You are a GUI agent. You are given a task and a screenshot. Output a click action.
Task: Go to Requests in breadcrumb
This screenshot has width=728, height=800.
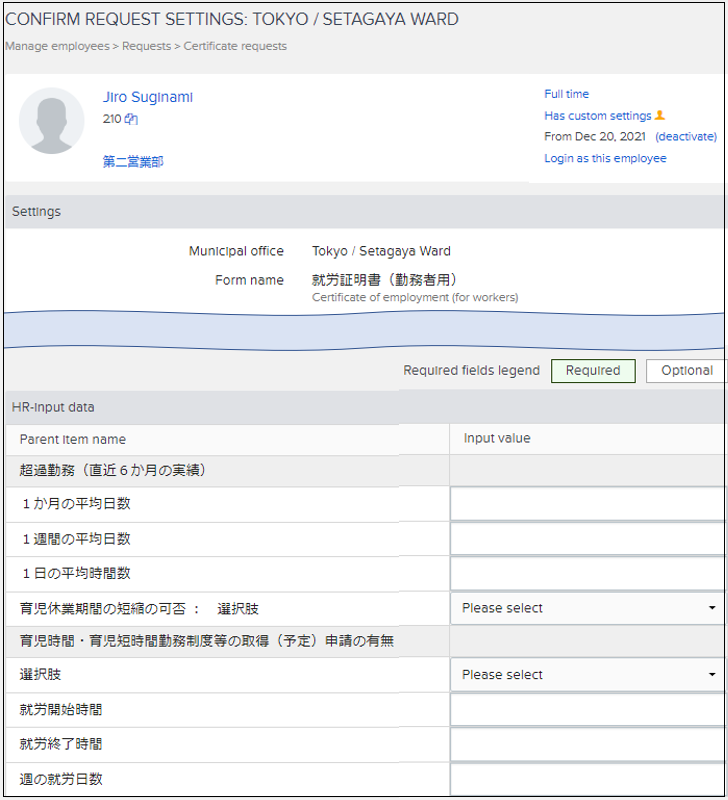pyautogui.click(x=146, y=46)
